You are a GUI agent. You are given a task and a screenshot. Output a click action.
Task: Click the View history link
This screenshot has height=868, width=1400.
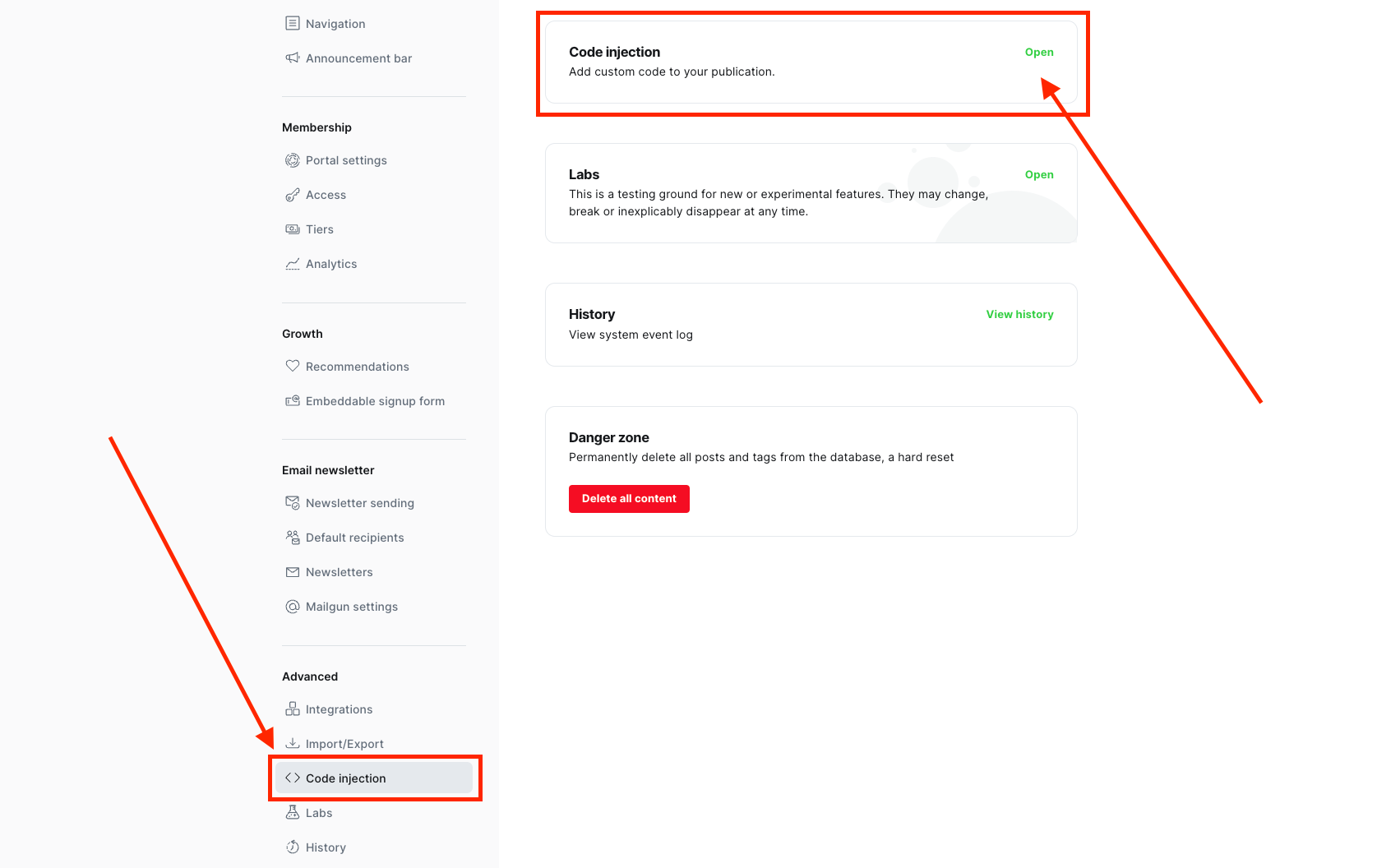1019,315
